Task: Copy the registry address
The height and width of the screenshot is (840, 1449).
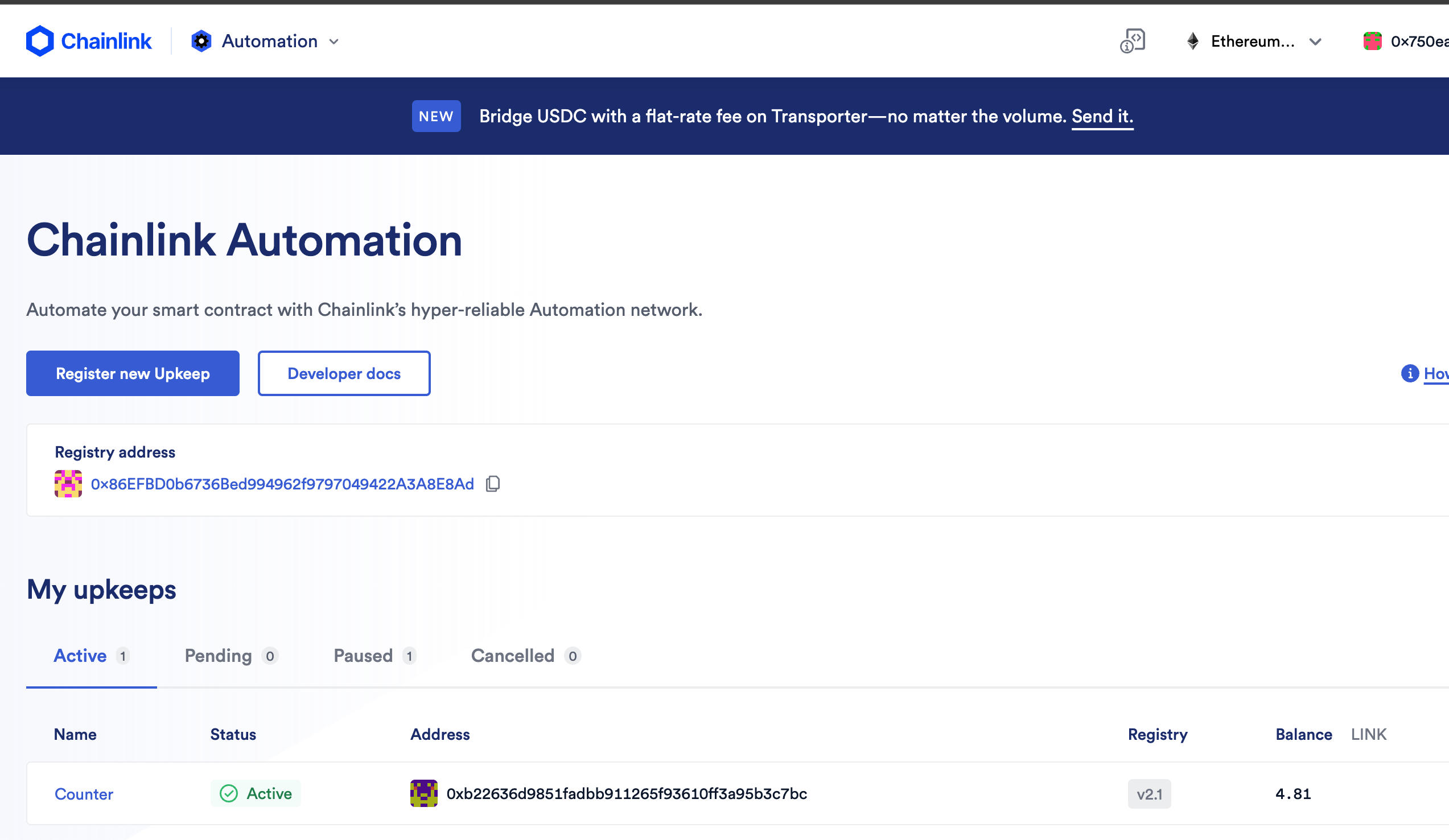Action: click(493, 484)
